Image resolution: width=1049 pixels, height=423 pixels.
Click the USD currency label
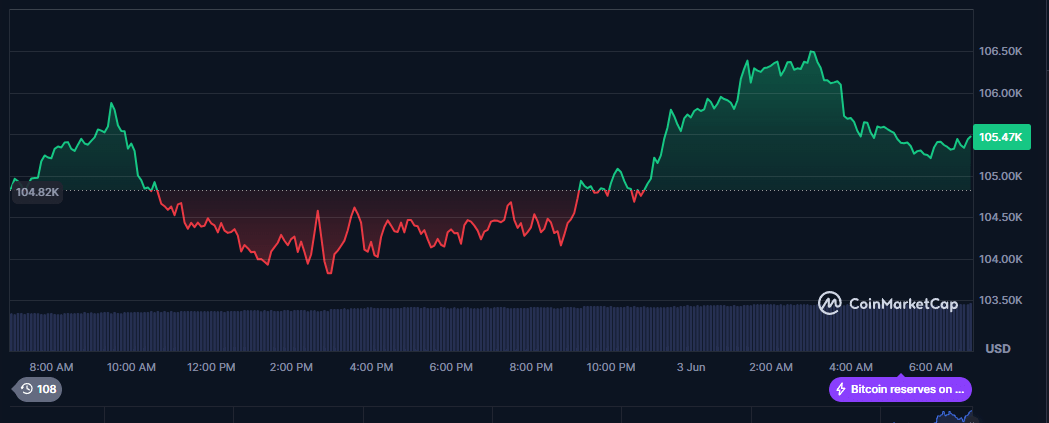point(997,348)
